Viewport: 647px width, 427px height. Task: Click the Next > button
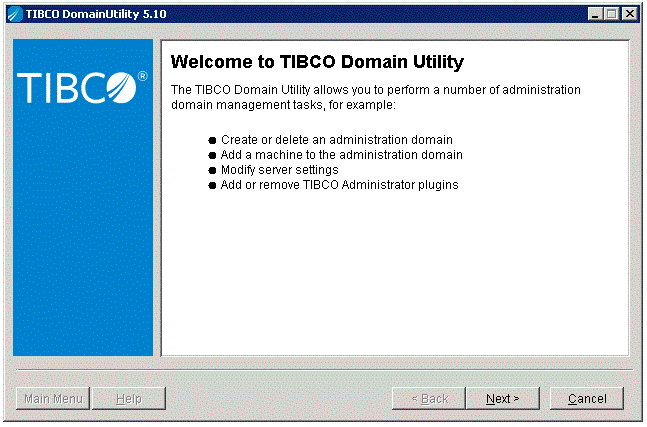click(503, 399)
